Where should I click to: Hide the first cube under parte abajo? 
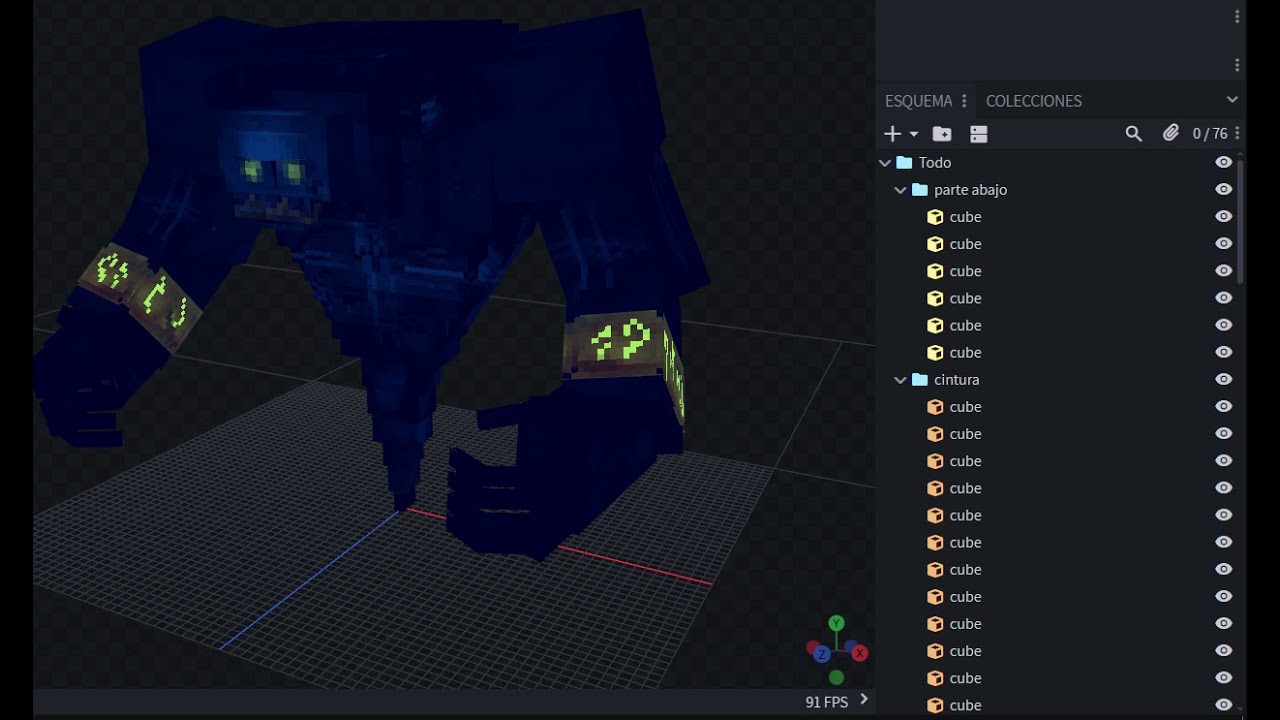1223,216
